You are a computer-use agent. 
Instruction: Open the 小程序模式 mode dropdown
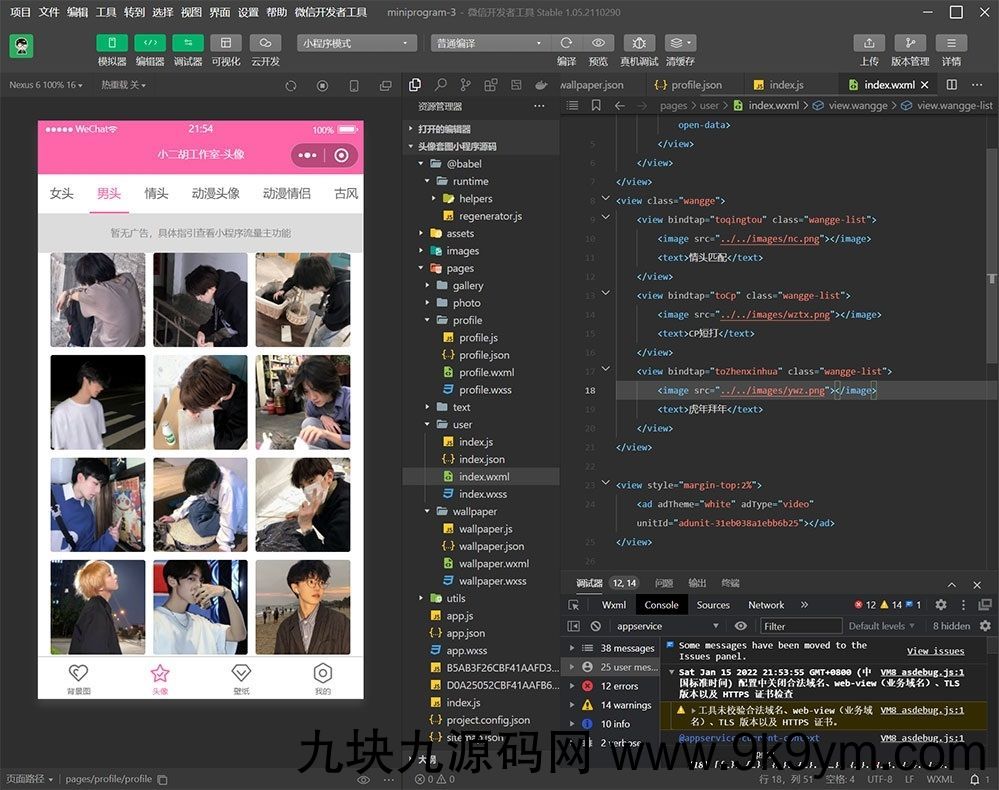click(x=357, y=43)
